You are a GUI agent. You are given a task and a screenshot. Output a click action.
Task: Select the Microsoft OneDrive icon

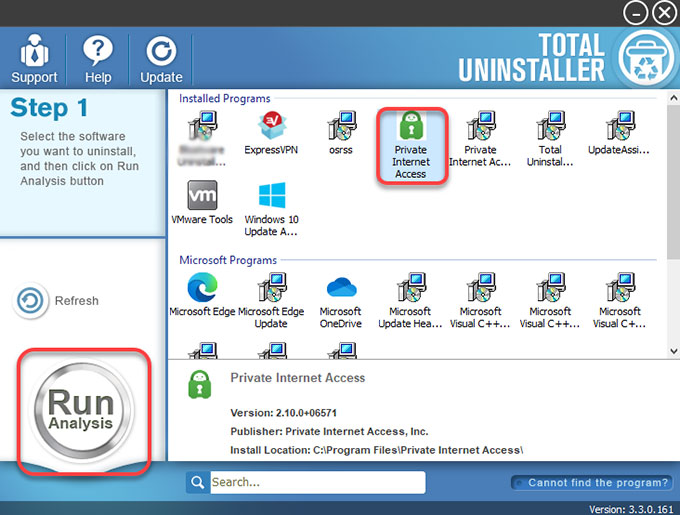[x=341, y=287]
